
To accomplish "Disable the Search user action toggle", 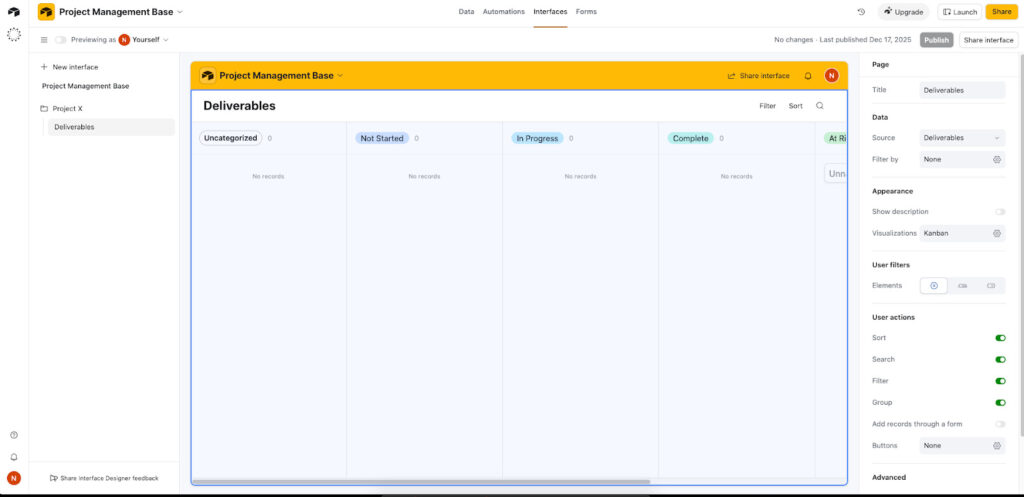I will [x=1000, y=359].
